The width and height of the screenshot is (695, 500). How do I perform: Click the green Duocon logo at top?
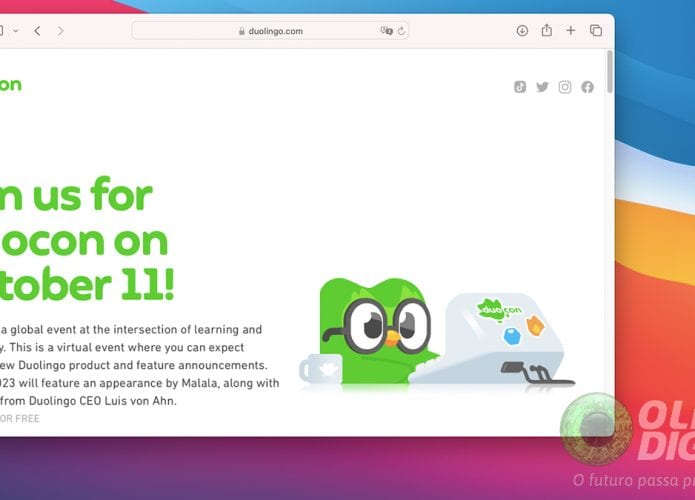(x=11, y=84)
